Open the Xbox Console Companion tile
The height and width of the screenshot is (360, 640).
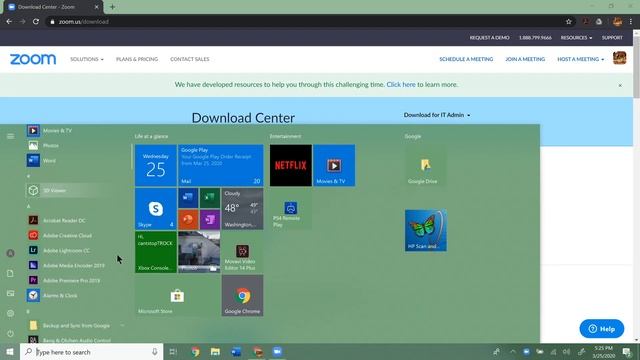(x=156, y=252)
